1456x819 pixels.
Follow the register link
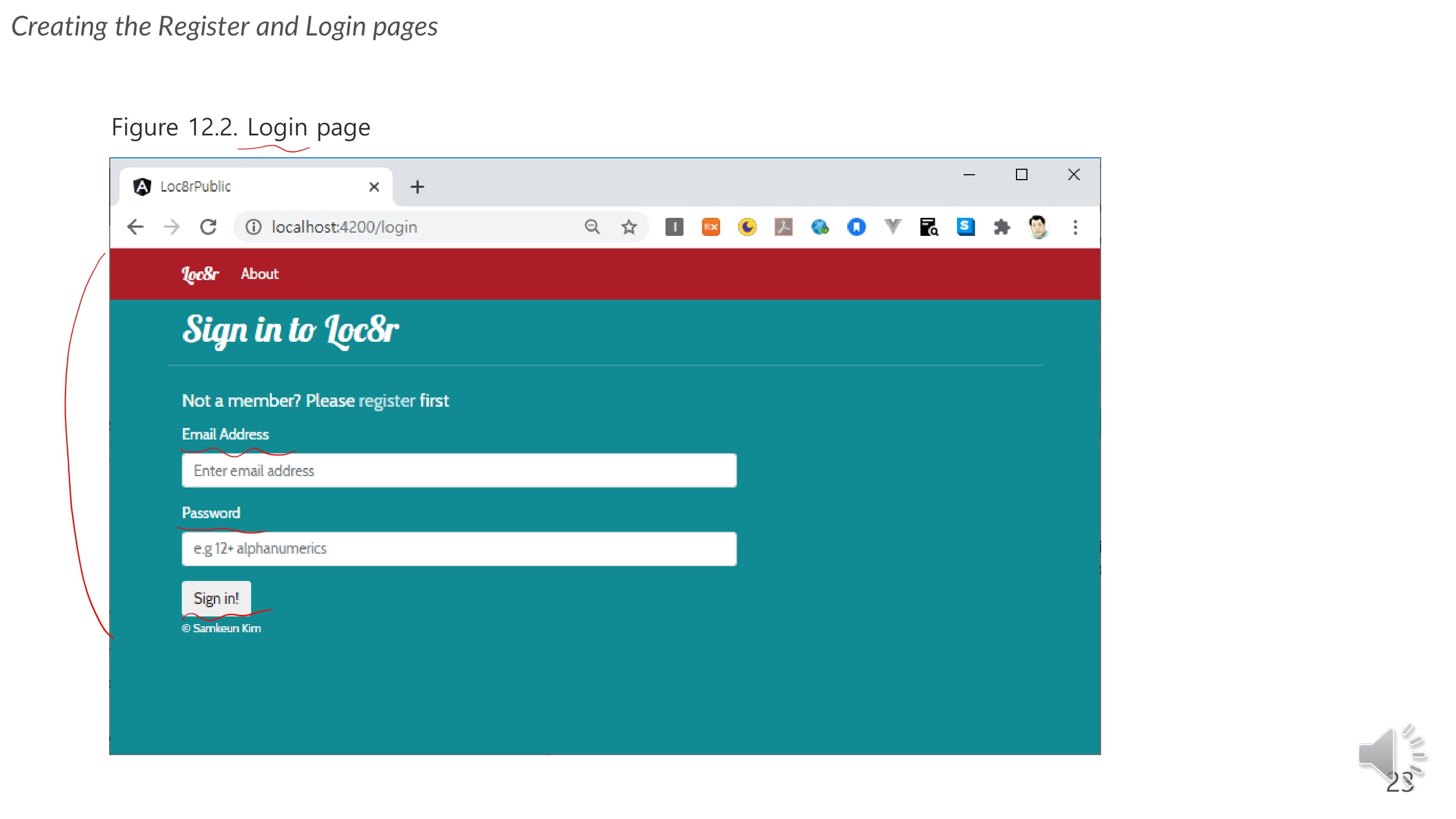[387, 401]
